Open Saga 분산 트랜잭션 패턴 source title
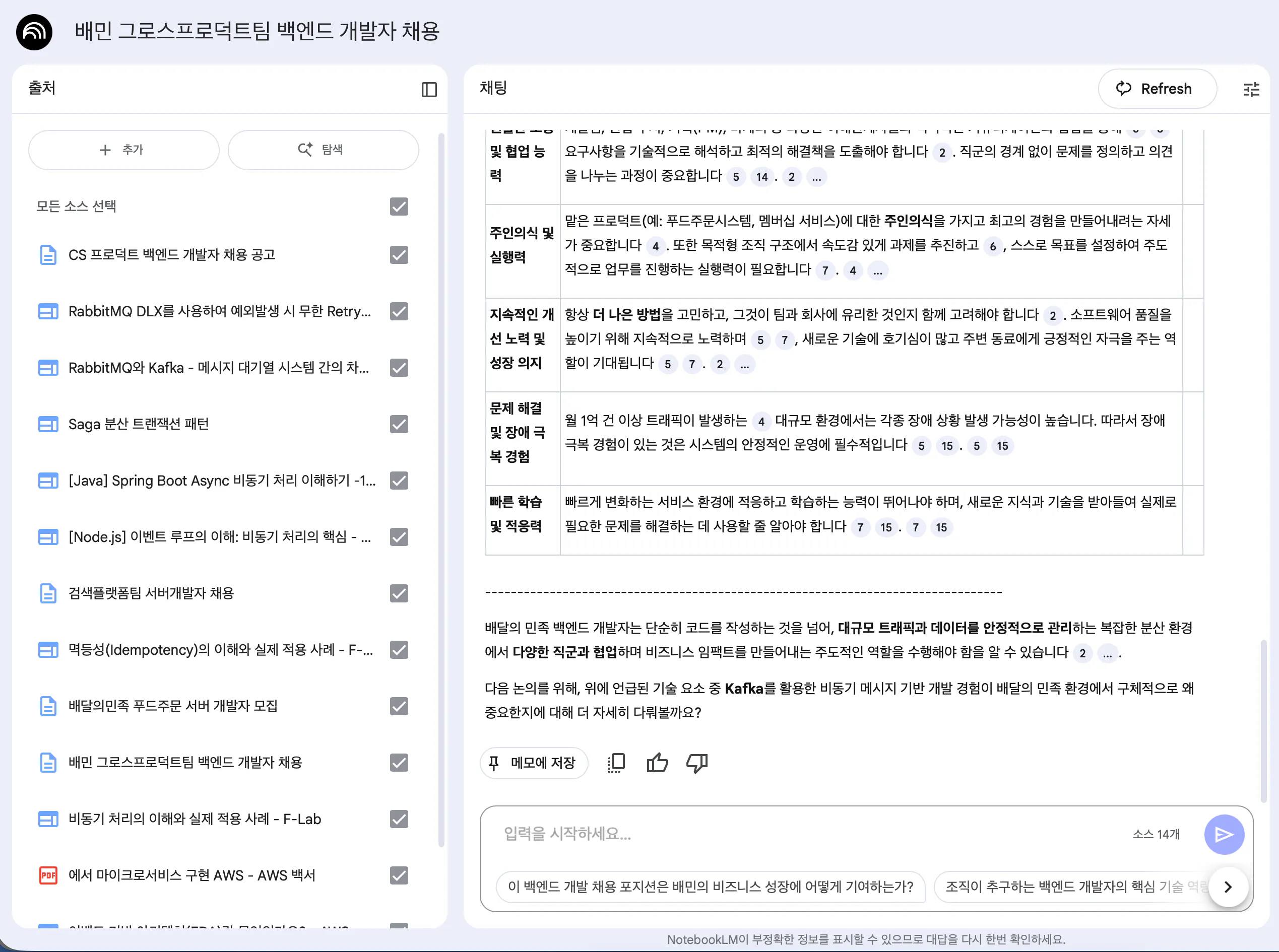 tap(139, 424)
